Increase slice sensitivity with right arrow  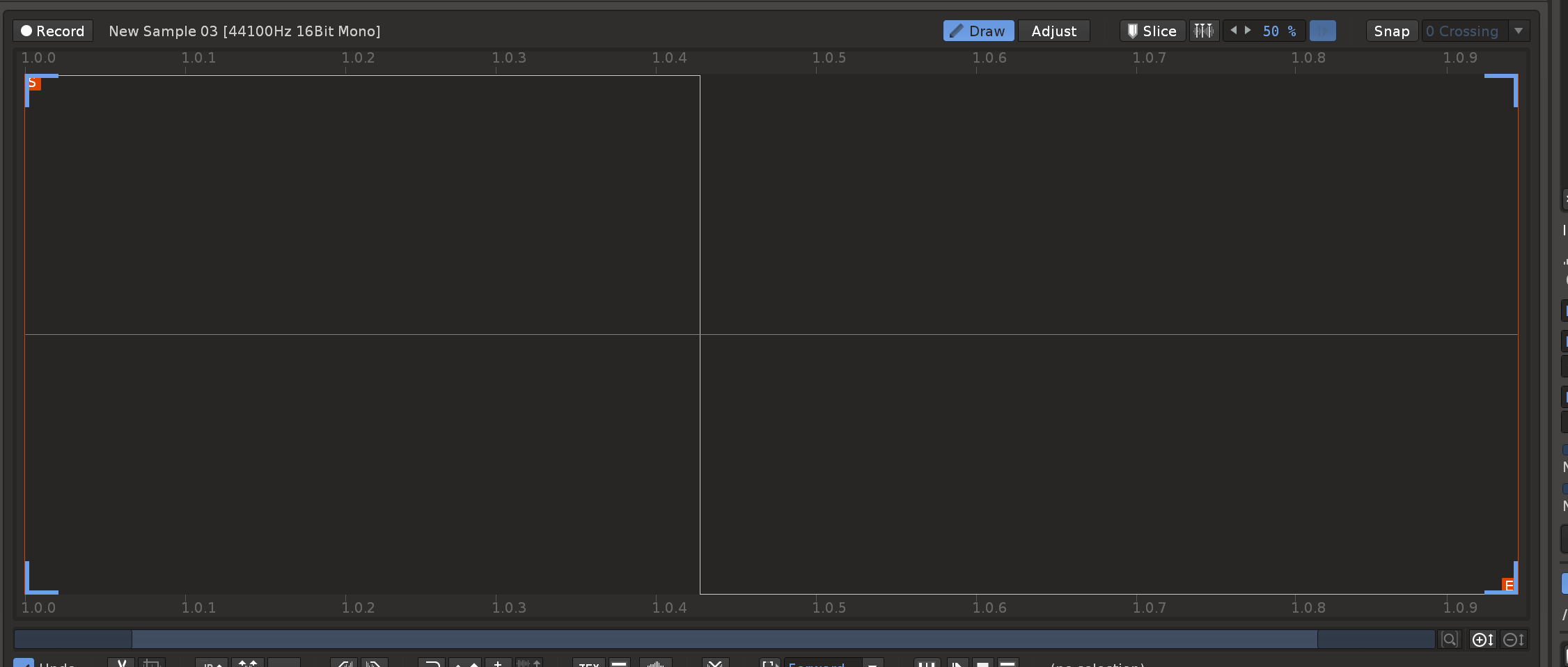click(1248, 31)
